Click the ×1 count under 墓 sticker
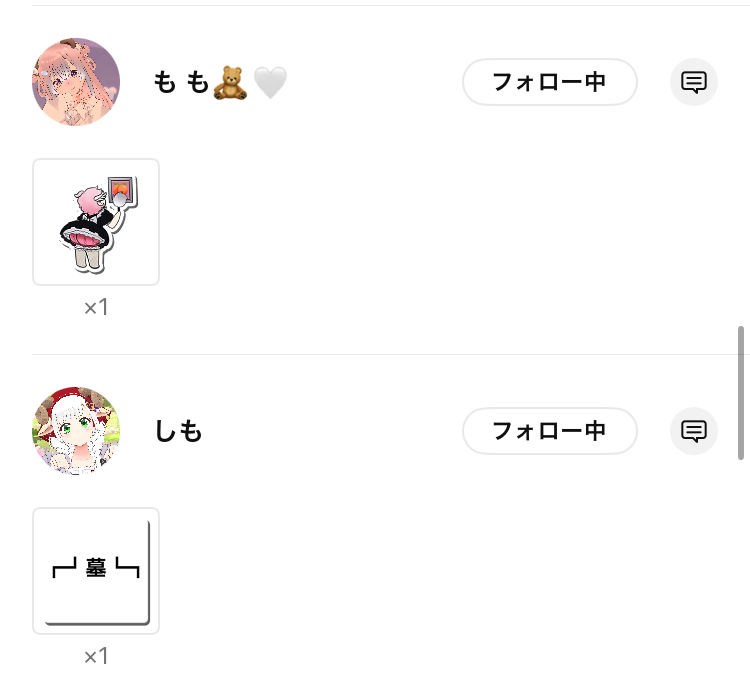Image resolution: width=750 pixels, height=694 pixels. click(96, 656)
